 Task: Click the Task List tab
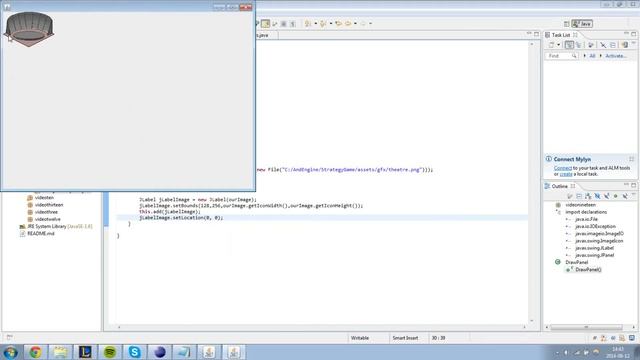pyautogui.click(x=561, y=35)
